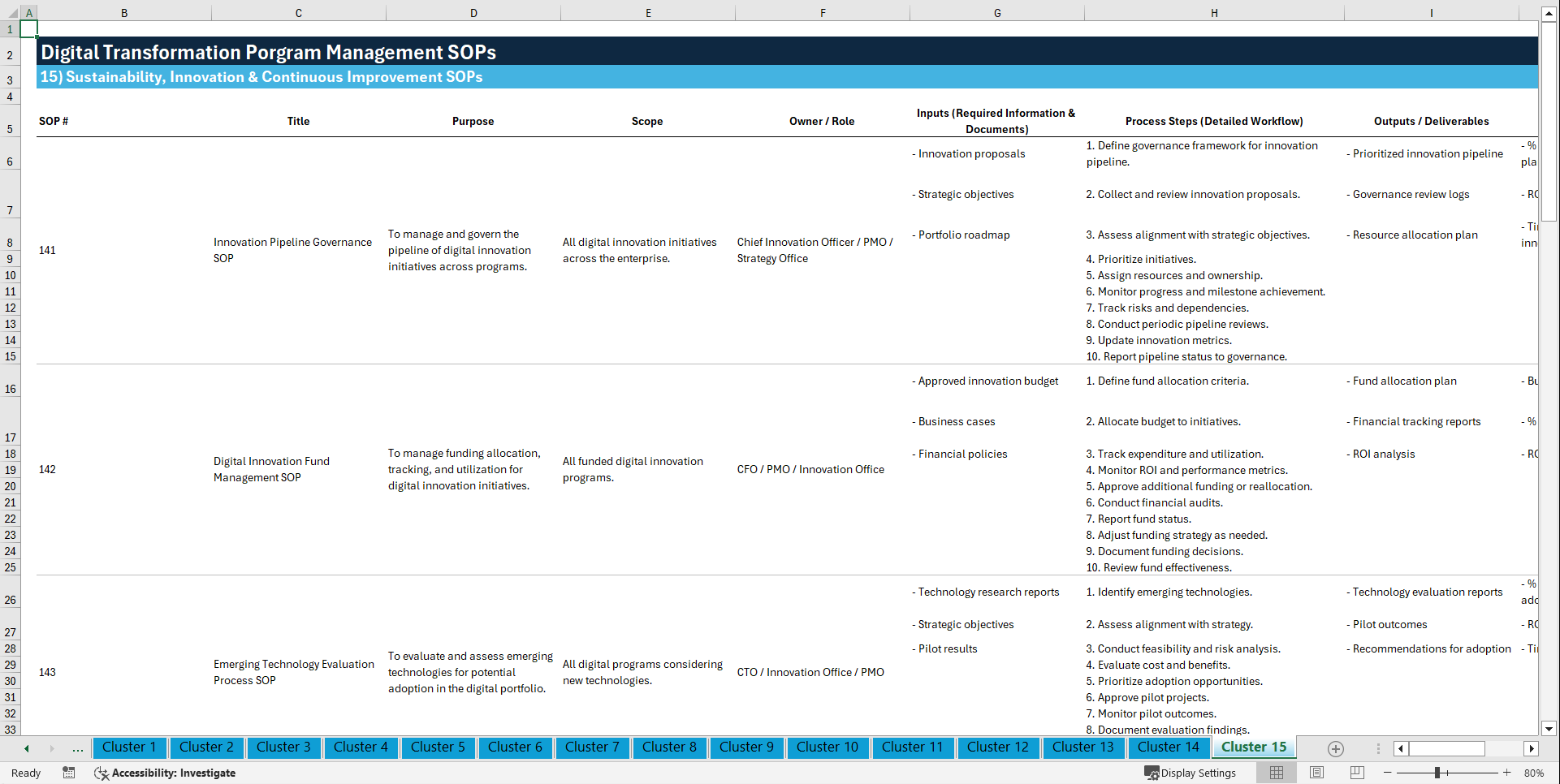Click the left sheet navigation arrow
This screenshot has width=1560, height=784.
click(27, 748)
